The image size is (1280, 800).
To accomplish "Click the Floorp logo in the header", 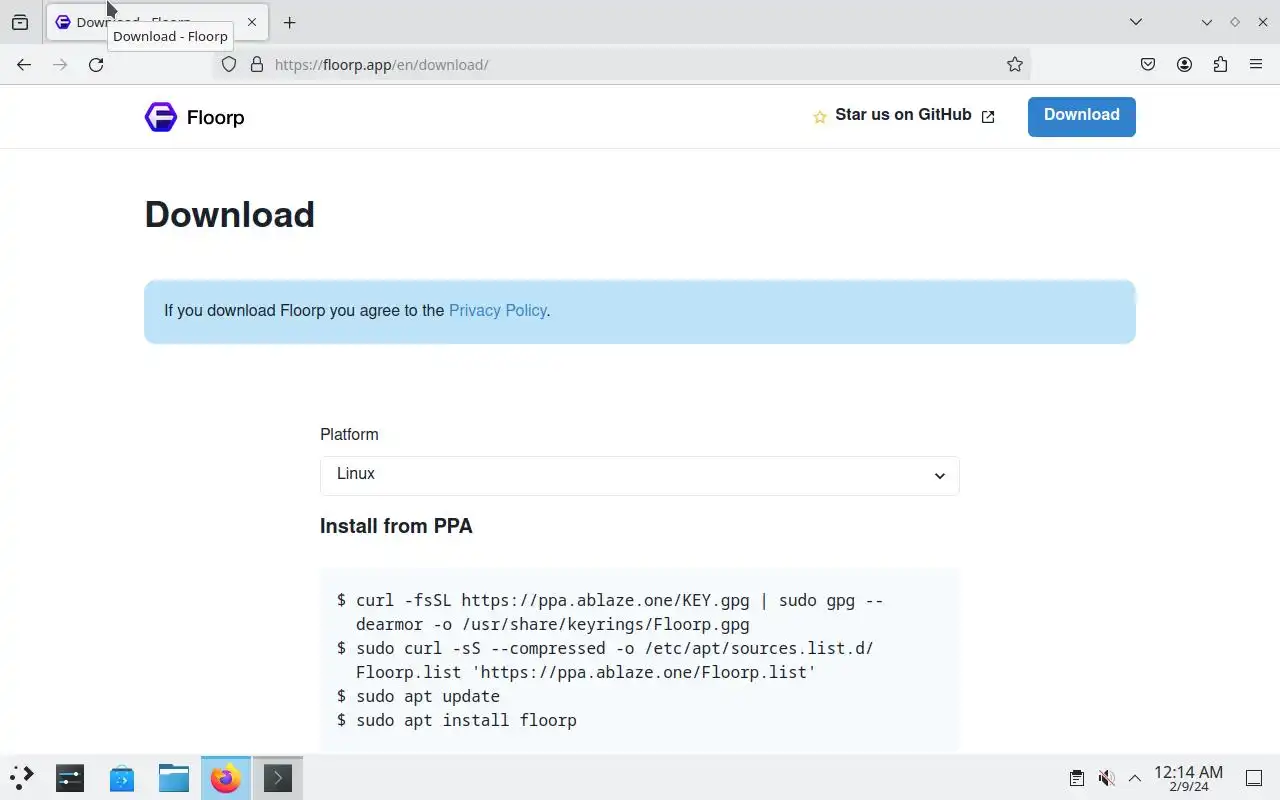I will [160, 117].
